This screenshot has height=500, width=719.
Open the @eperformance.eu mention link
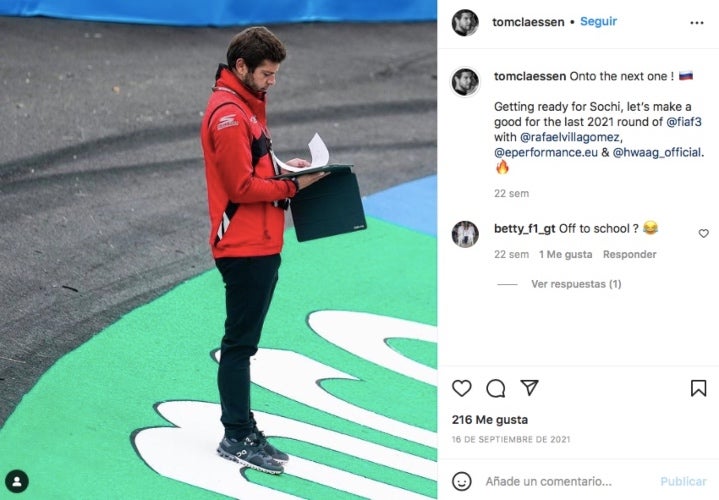pyautogui.click(x=546, y=152)
